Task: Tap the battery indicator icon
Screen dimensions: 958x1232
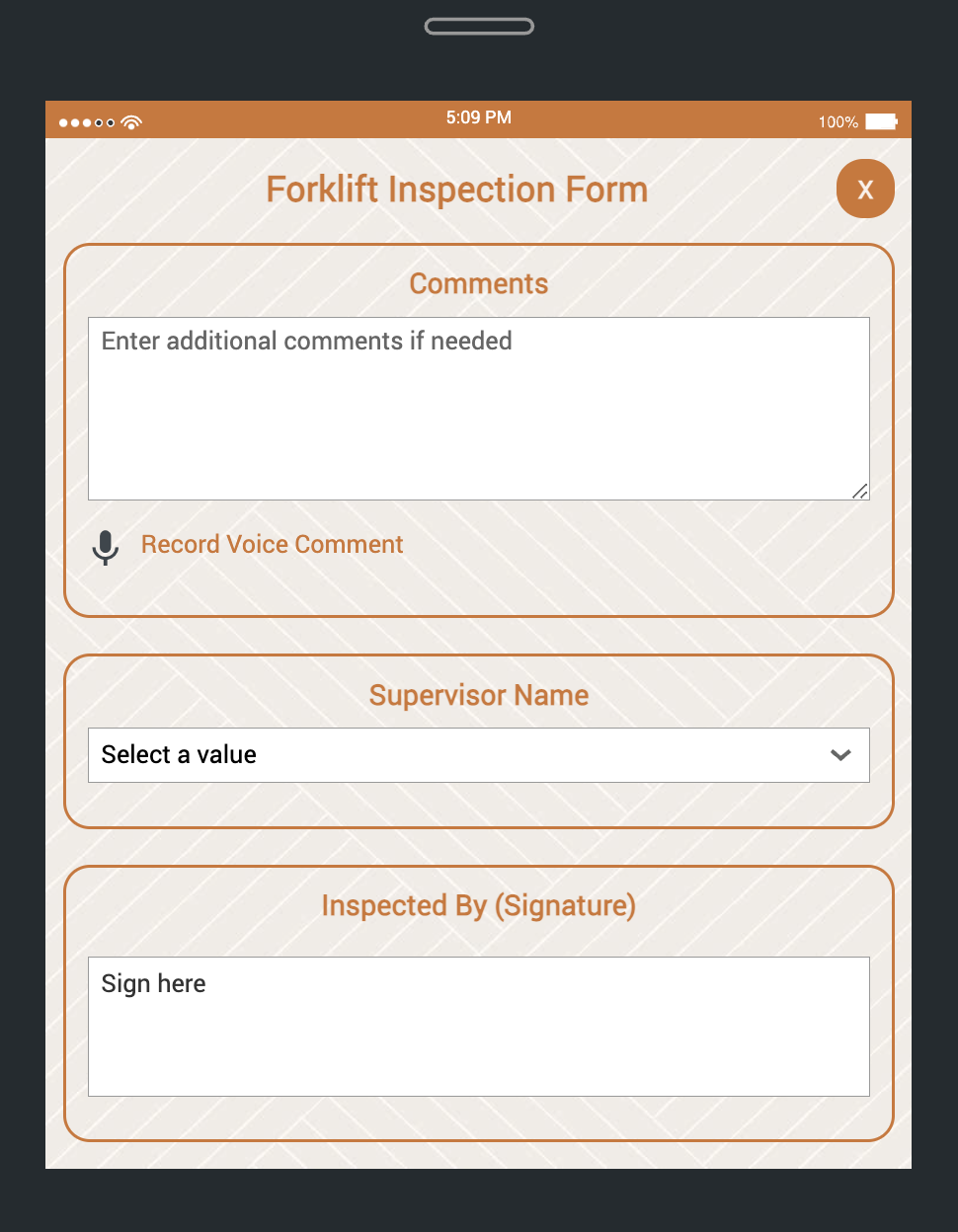Action: pyautogui.click(x=880, y=120)
